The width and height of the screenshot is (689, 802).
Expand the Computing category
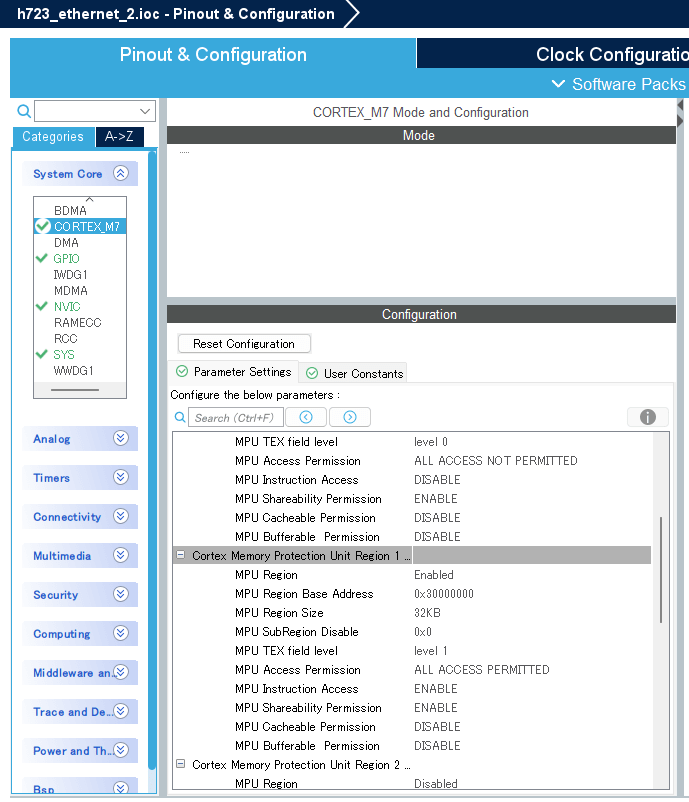point(121,633)
